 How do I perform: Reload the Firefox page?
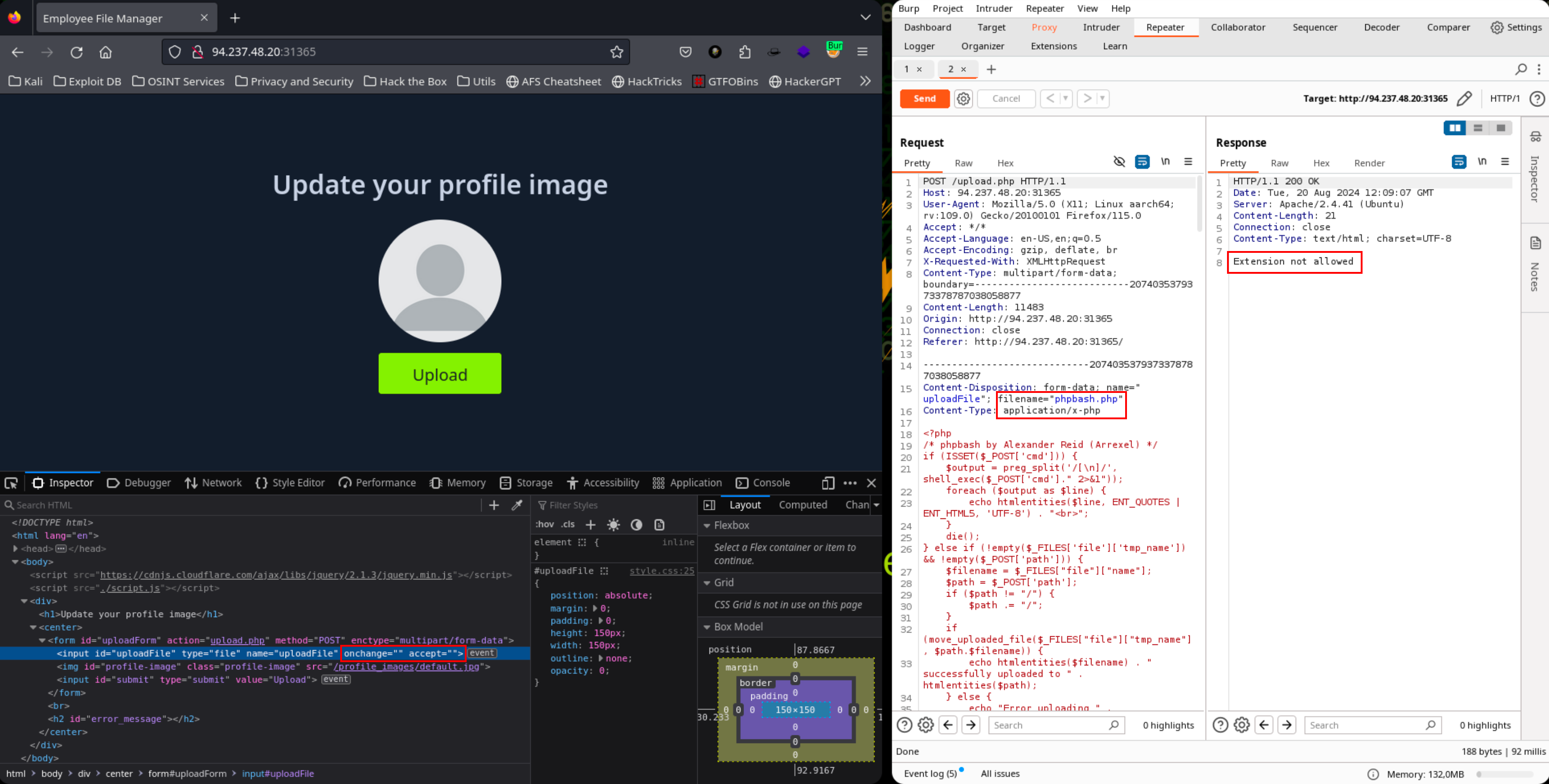click(76, 52)
